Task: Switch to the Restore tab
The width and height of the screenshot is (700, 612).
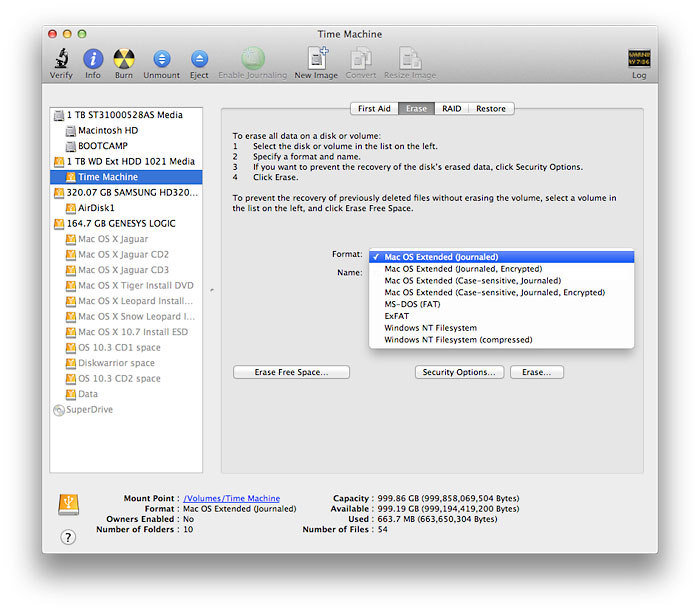Action: click(x=491, y=108)
